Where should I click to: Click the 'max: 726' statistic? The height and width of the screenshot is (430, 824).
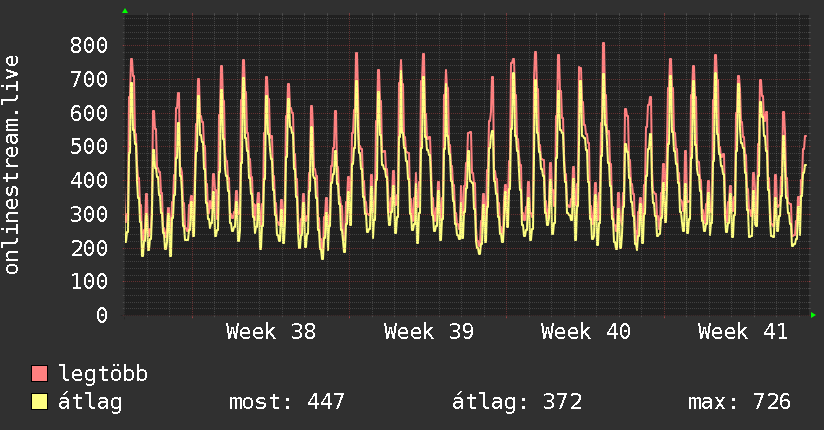(739, 402)
